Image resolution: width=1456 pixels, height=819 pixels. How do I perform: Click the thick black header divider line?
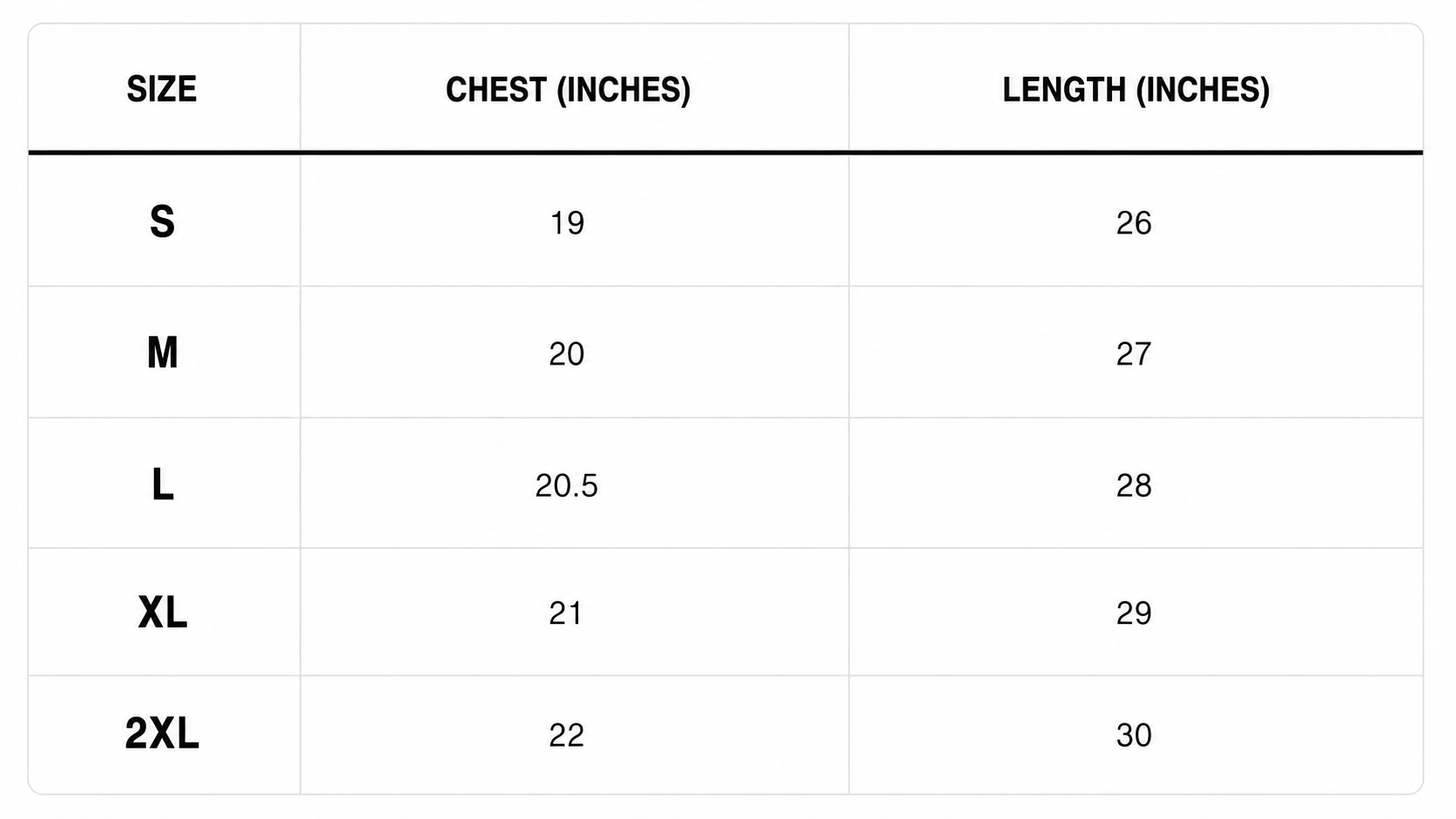725,152
